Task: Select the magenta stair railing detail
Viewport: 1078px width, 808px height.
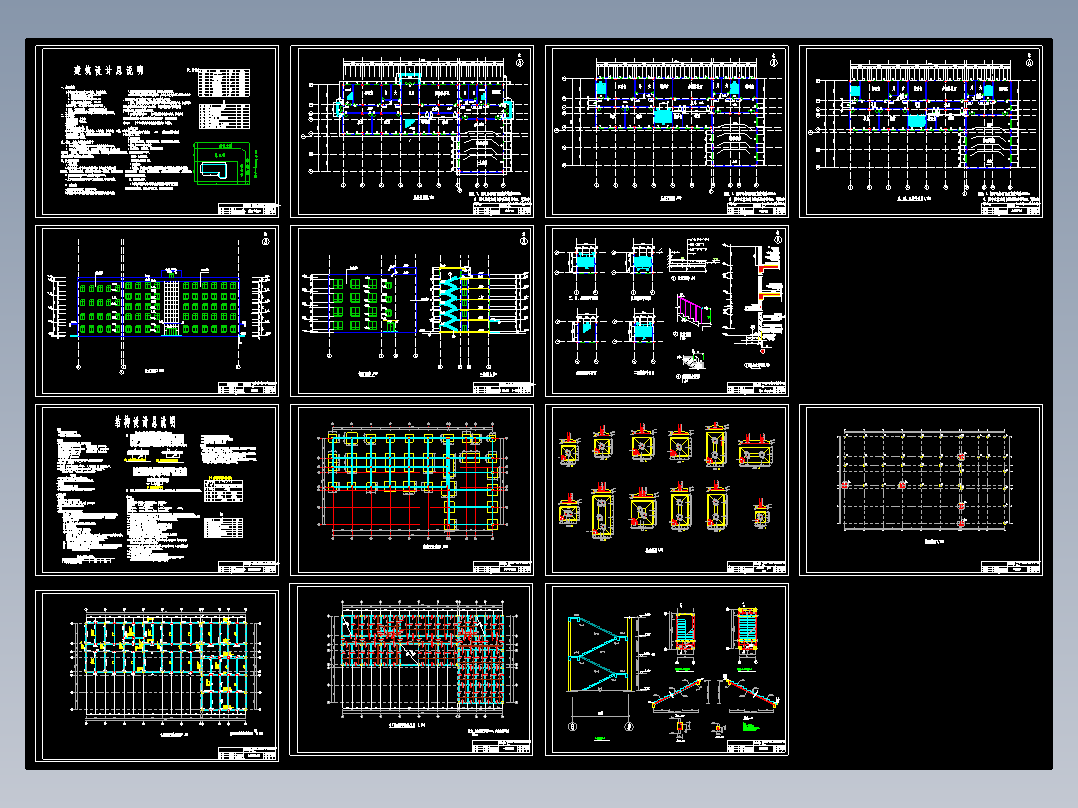Action: coord(694,310)
